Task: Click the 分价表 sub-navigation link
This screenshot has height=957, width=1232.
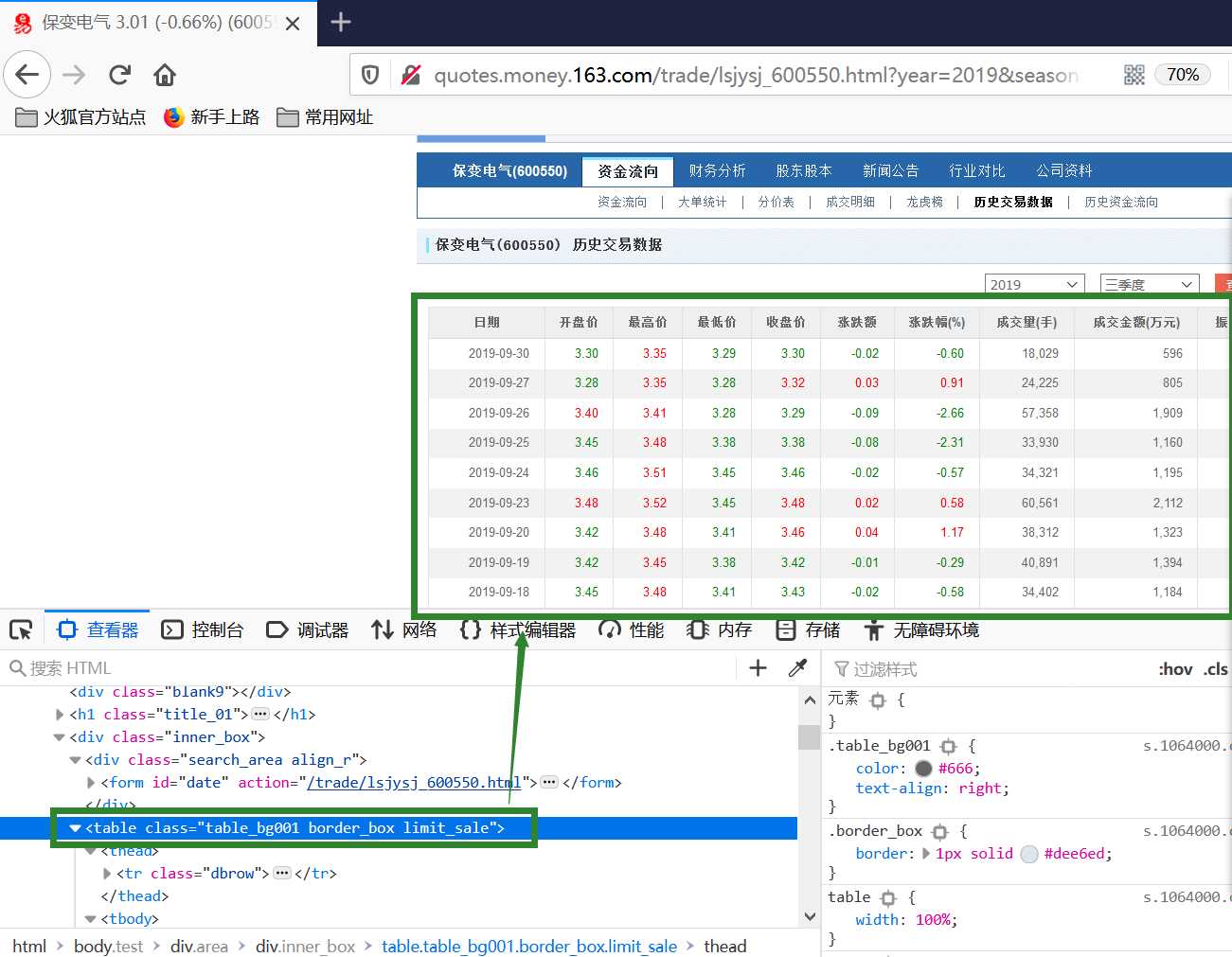Action: pyautogui.click(x=777, y=202)
